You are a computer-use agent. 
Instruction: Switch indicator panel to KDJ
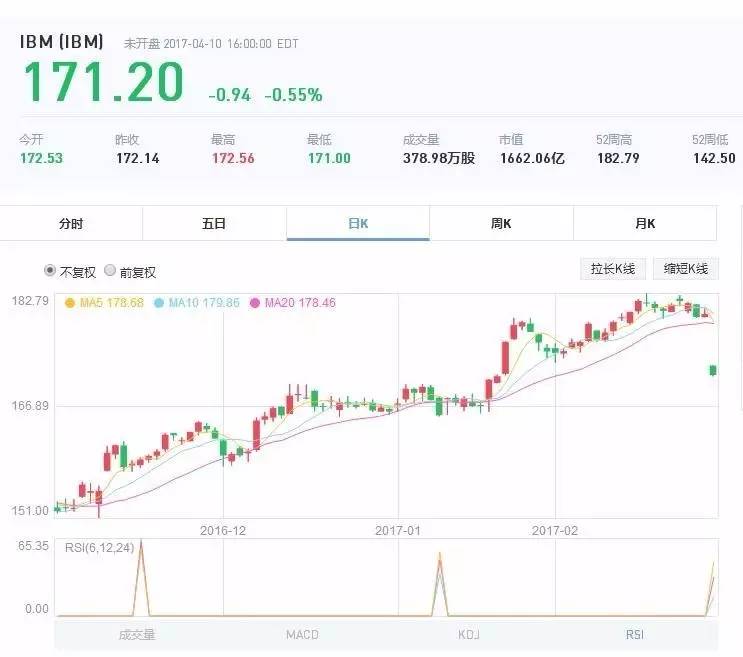469,635
